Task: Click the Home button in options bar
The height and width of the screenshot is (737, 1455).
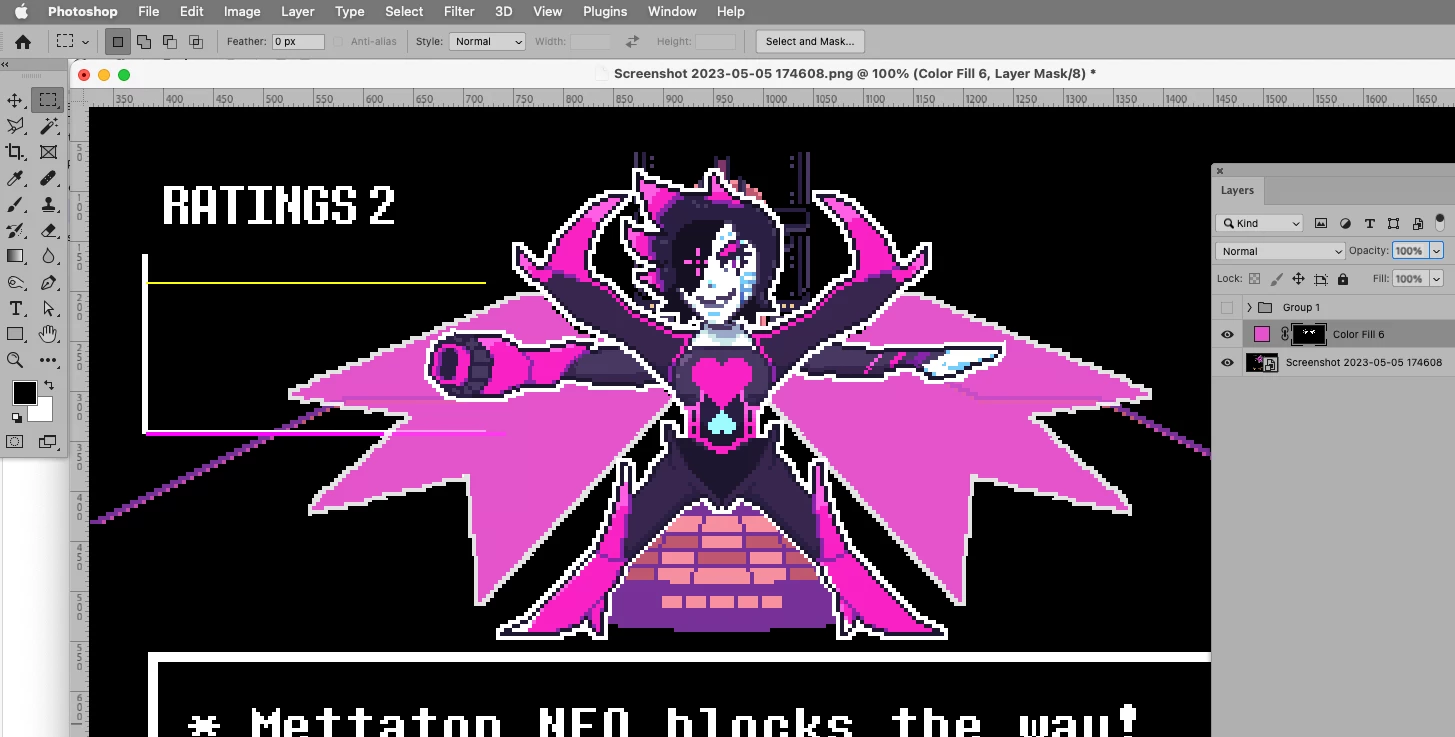Action: tap(22, 42)
